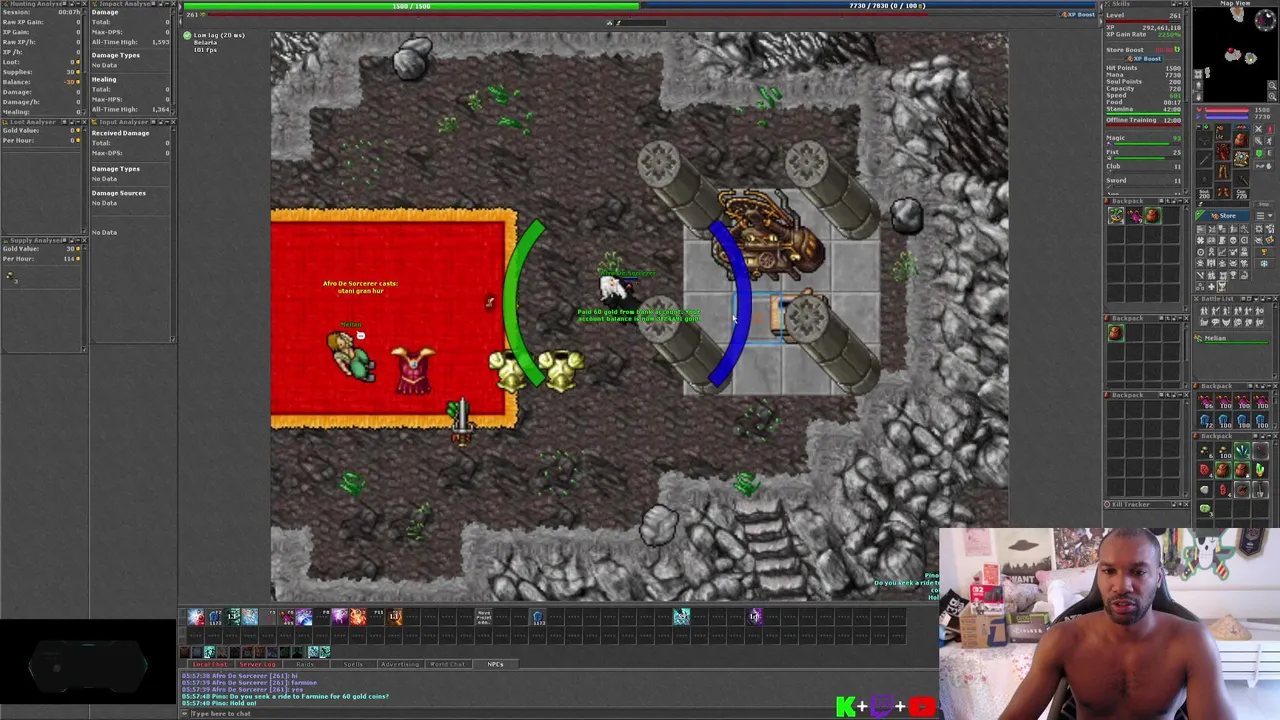Move minimap one floor up
This screenshot has height=720, width=1280.
pyautogui.click(x=1198, y=85)
